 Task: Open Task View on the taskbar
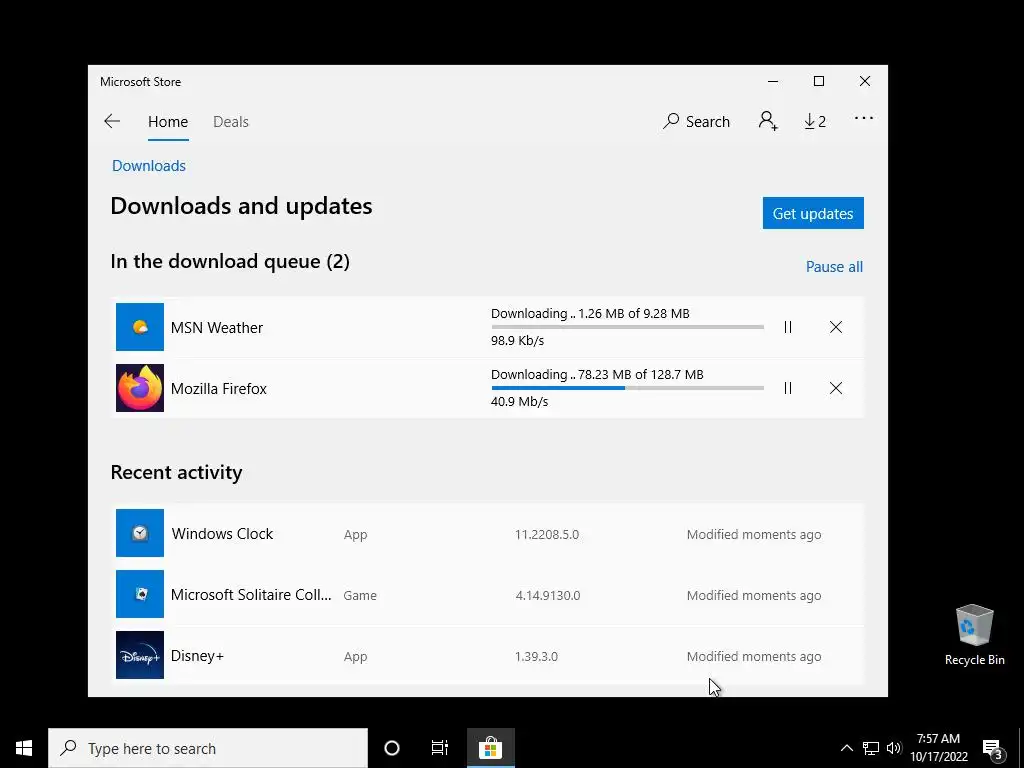click(440, 748)
